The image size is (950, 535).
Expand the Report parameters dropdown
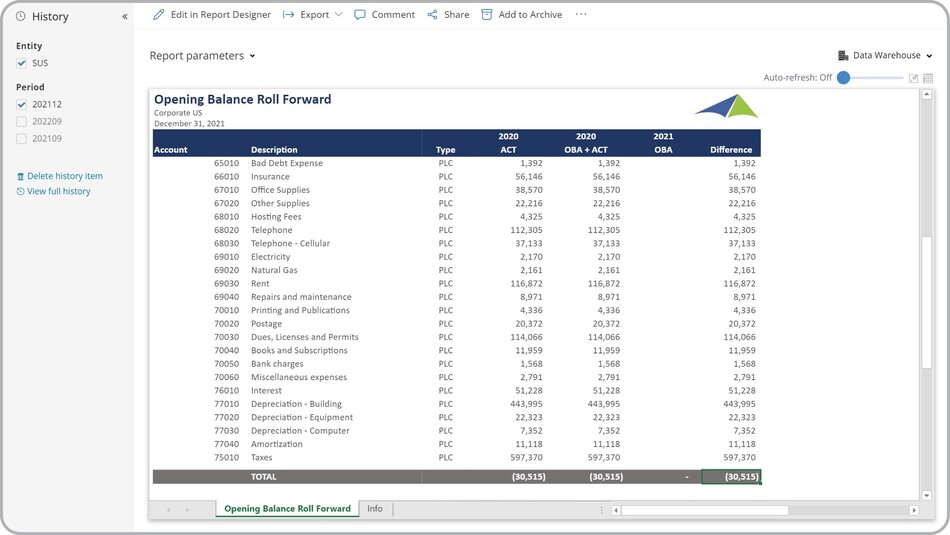click(202, 56)
